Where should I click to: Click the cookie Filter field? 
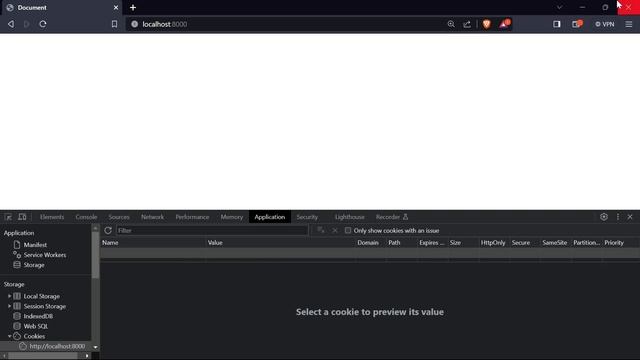click(212, 230)
